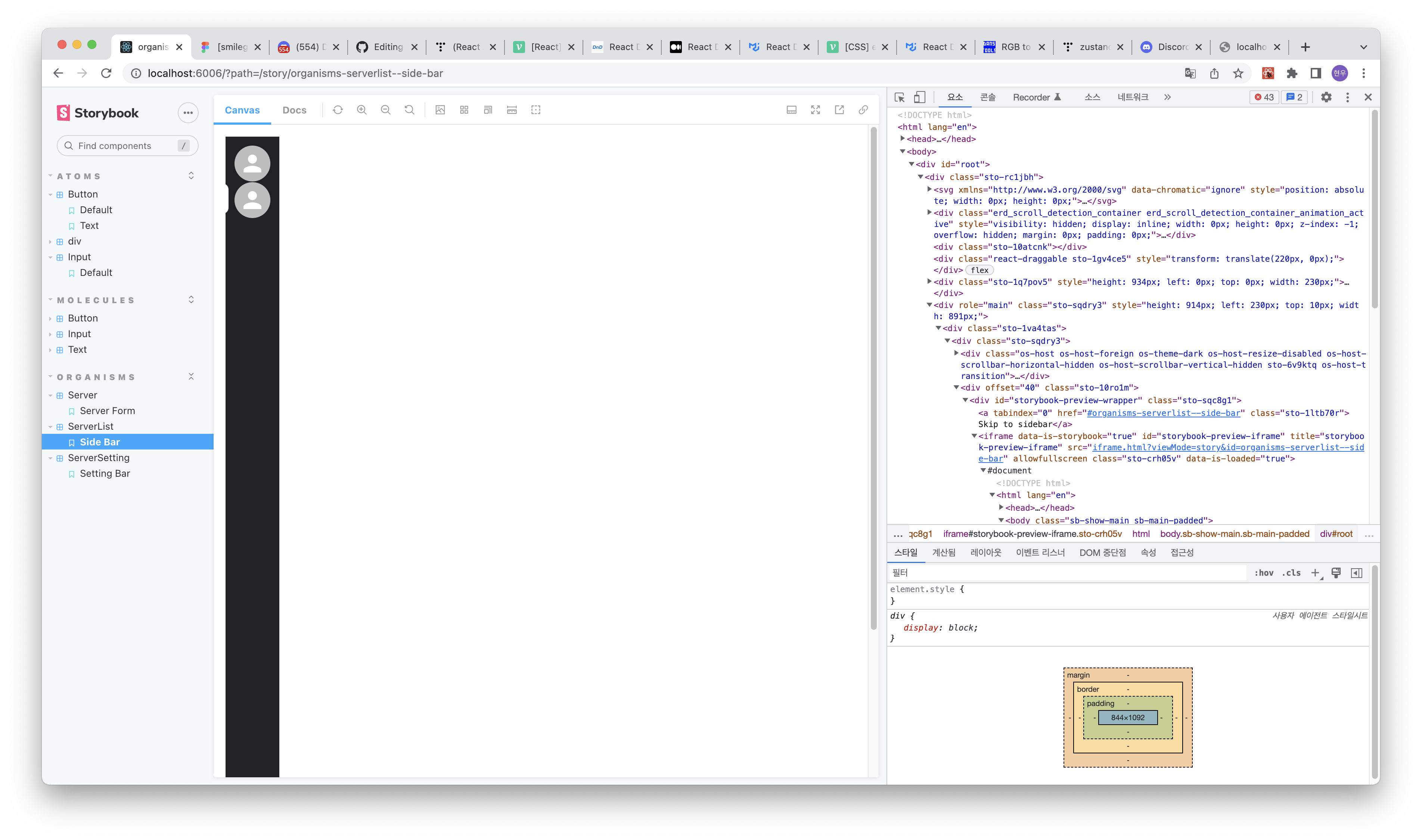Viewport: 1422px width, 840px height.
Task: Toggle the measure tool in toolbar
Action: 512,110
